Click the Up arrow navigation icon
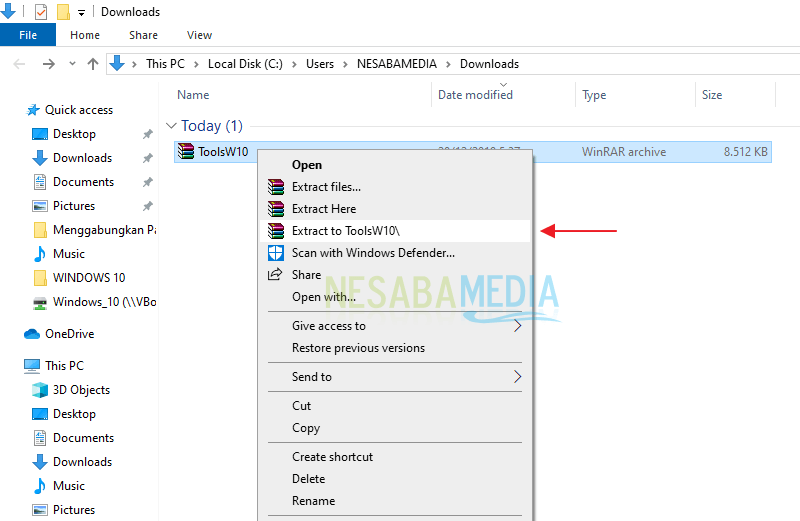Viewport: 800px width, 521px height. (93, 64)
